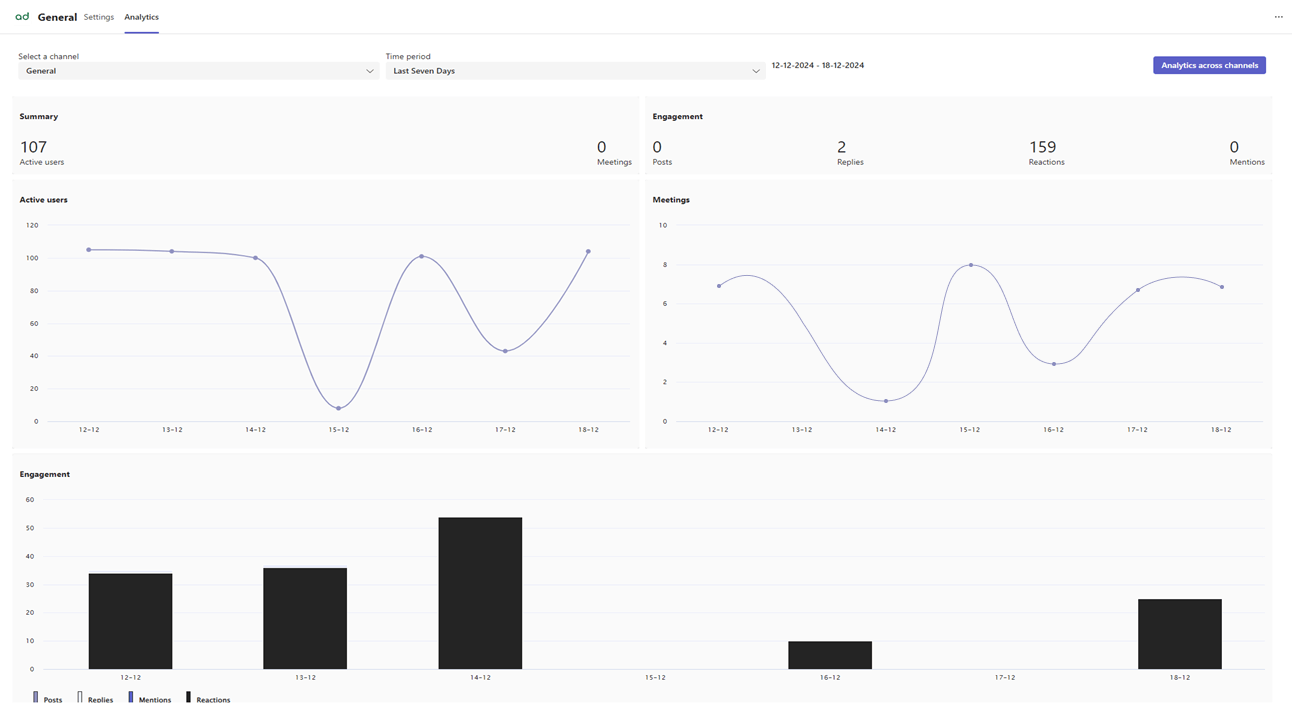Image resolution: width=1292 pixels, height=720 pixels.
Task: Open the General channel selector chevron
Action: 370,70
